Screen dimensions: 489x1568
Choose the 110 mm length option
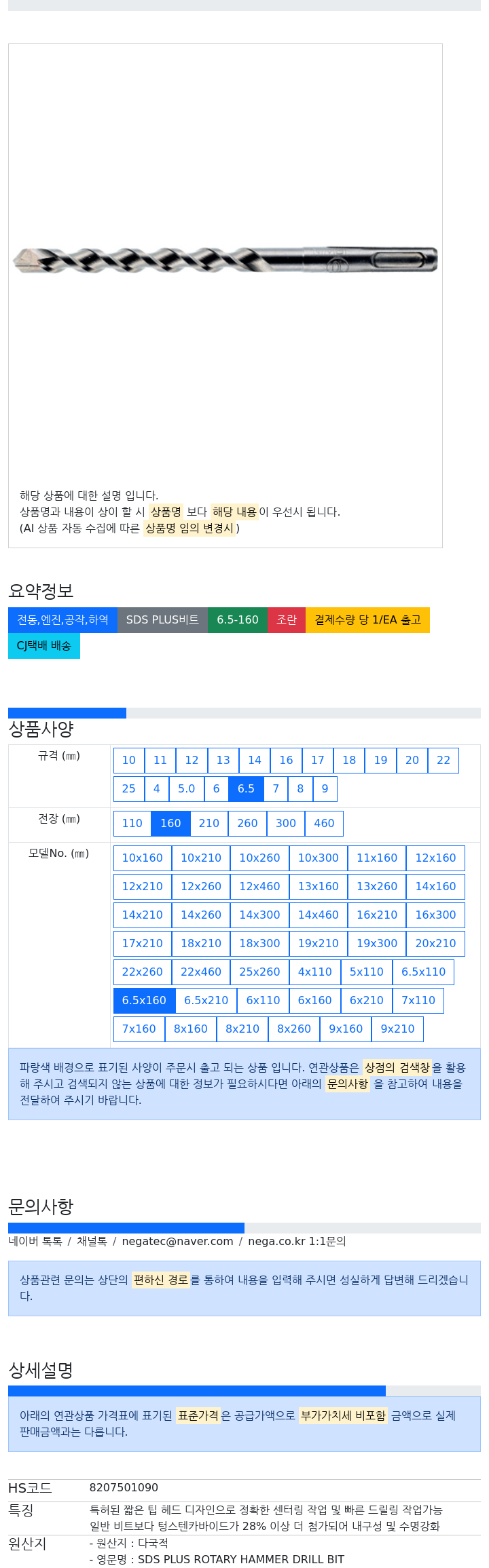point(132,823)
